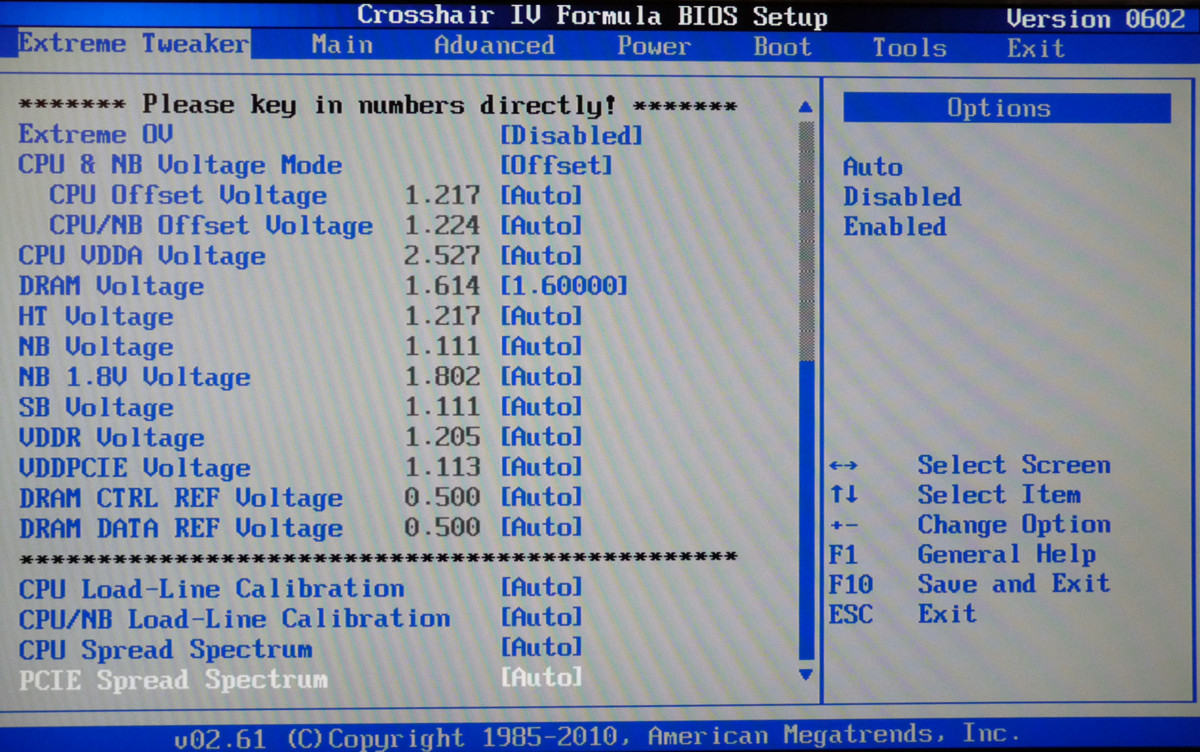Click the 1.802 NB 1.8V reading

click(442, 376)
